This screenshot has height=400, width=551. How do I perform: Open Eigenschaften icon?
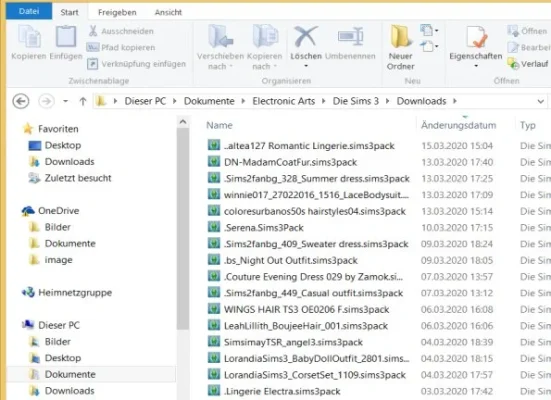pyautogui.click(x=476, y=37)
